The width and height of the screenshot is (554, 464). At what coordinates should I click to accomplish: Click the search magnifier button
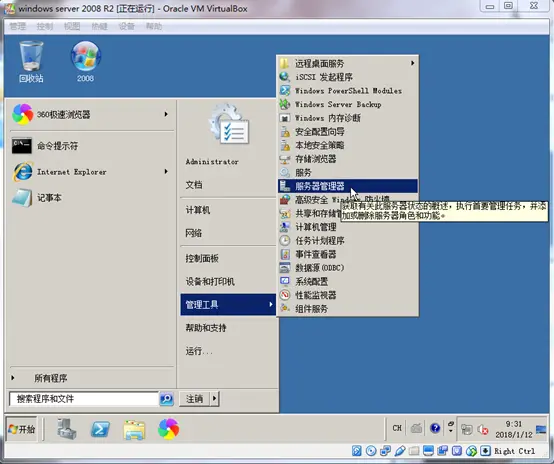166,399
